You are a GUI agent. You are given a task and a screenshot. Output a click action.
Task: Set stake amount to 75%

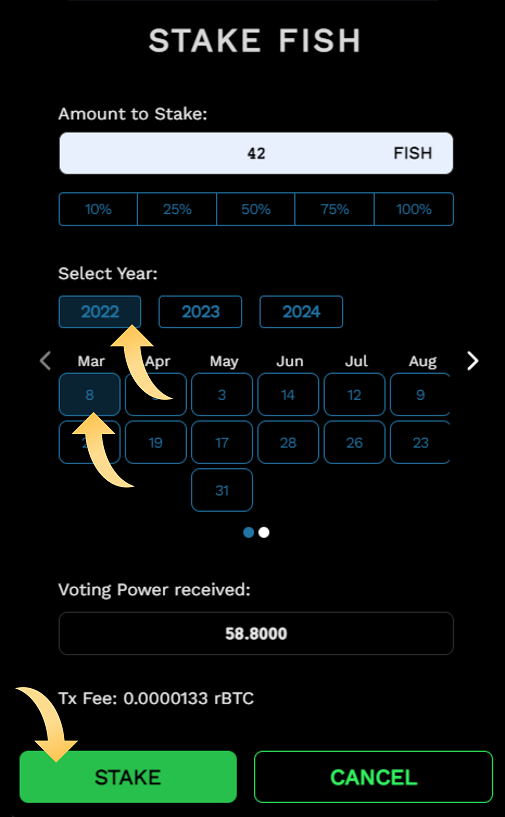tap(335, 209)
